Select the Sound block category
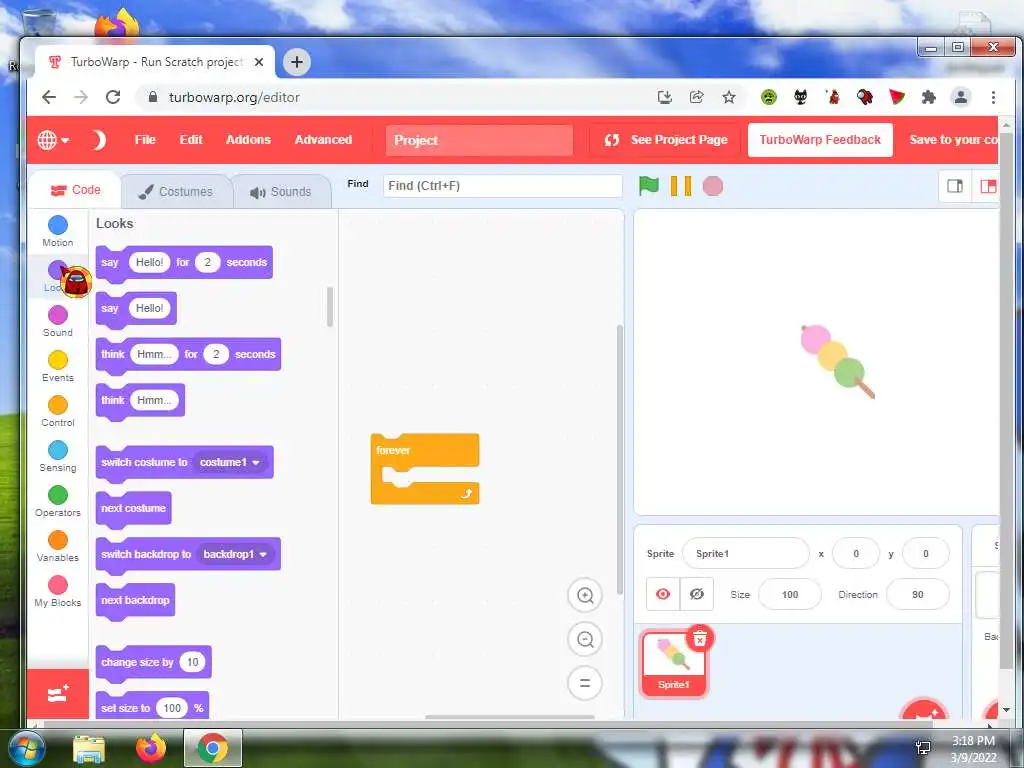1024x768 pixels. tap(57, 321)
